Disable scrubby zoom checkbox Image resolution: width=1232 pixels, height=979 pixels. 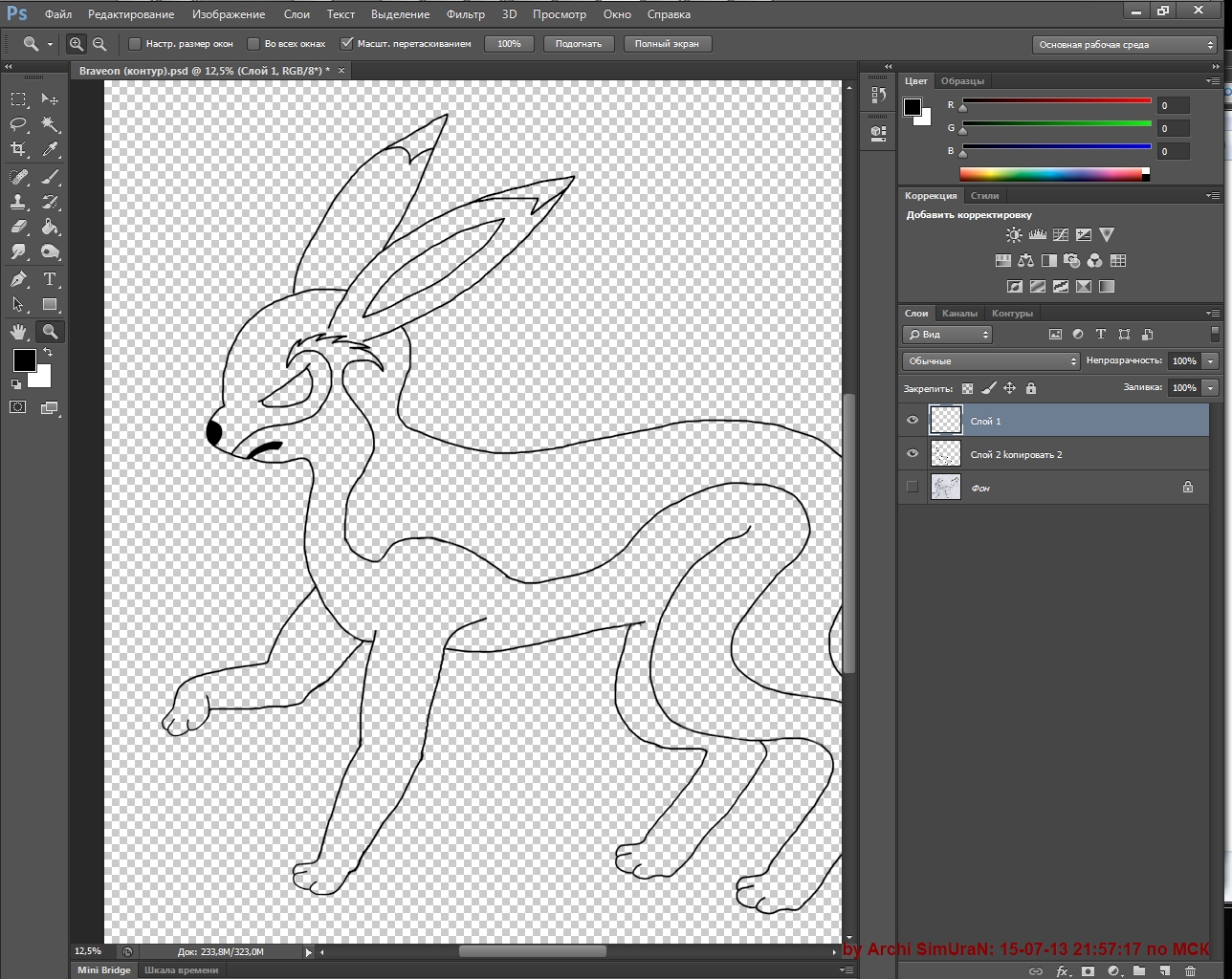[347, 44]
